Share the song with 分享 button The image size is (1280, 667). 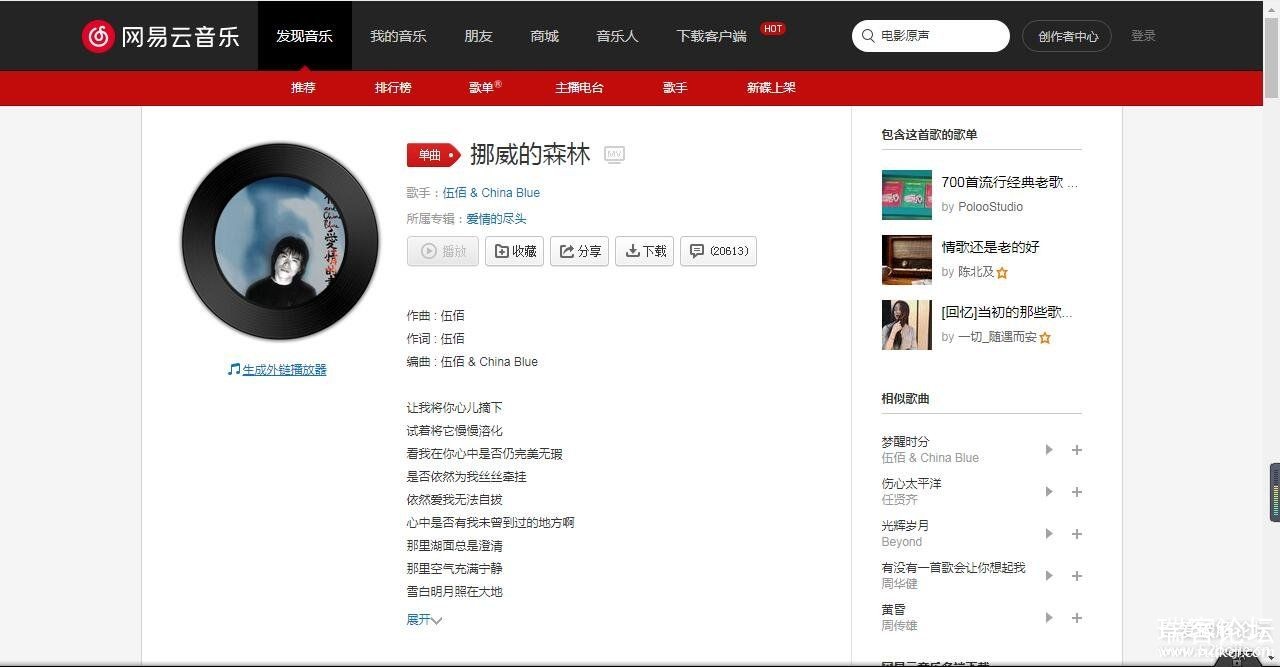click(579, 251)
